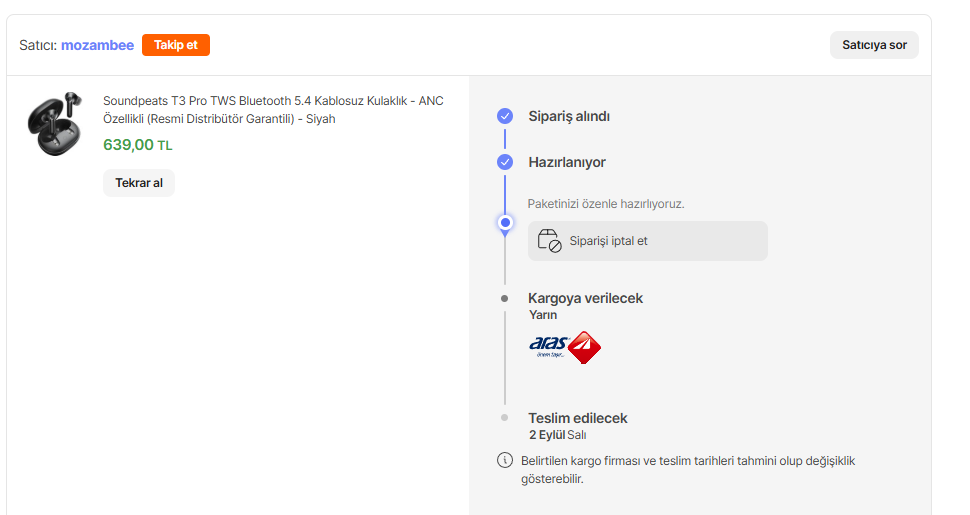Follow seller with Takip et button
Screen dimensions: 970x515
[x=176, y=45]
